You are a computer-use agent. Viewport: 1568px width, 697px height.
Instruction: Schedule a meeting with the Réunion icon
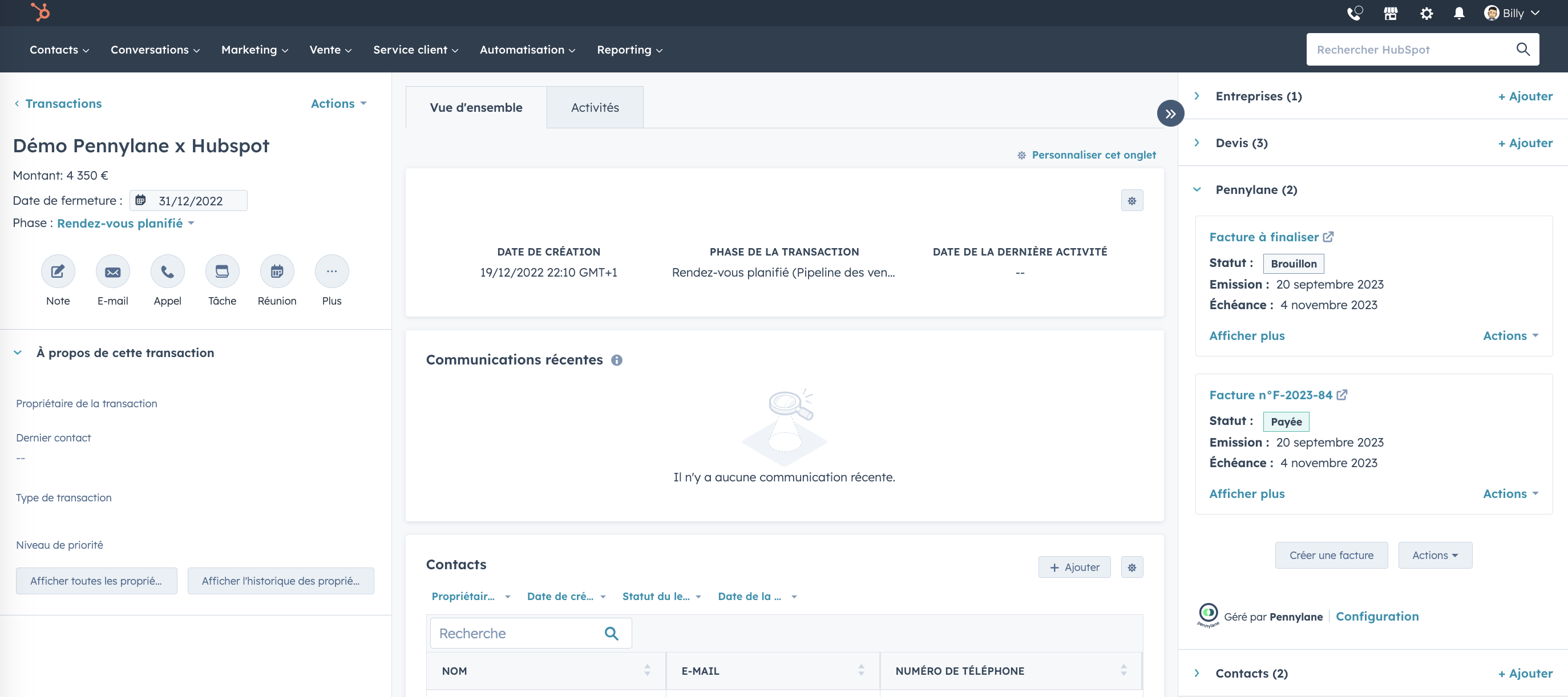277,271
